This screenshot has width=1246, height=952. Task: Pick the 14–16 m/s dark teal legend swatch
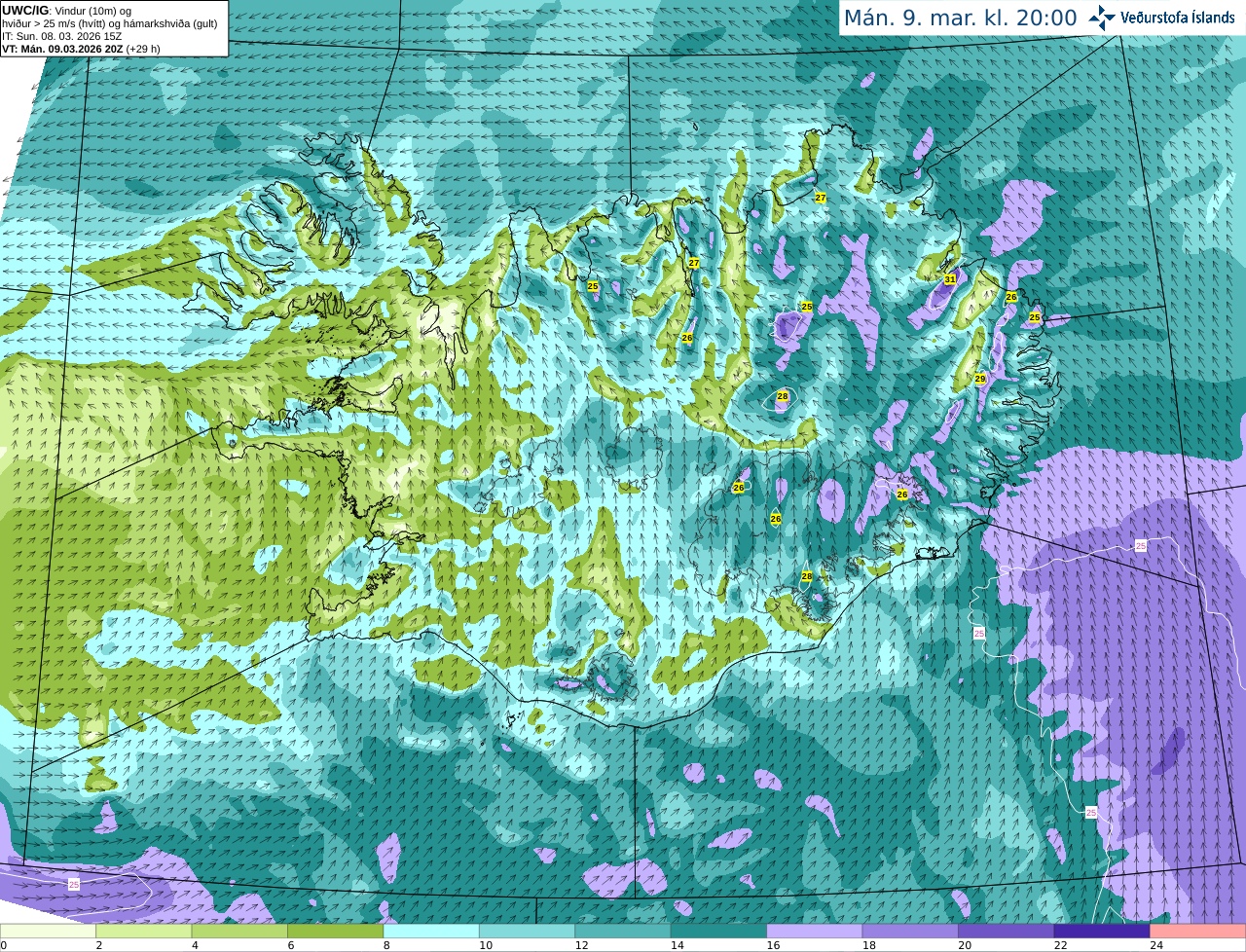click(x=719, y=932)
